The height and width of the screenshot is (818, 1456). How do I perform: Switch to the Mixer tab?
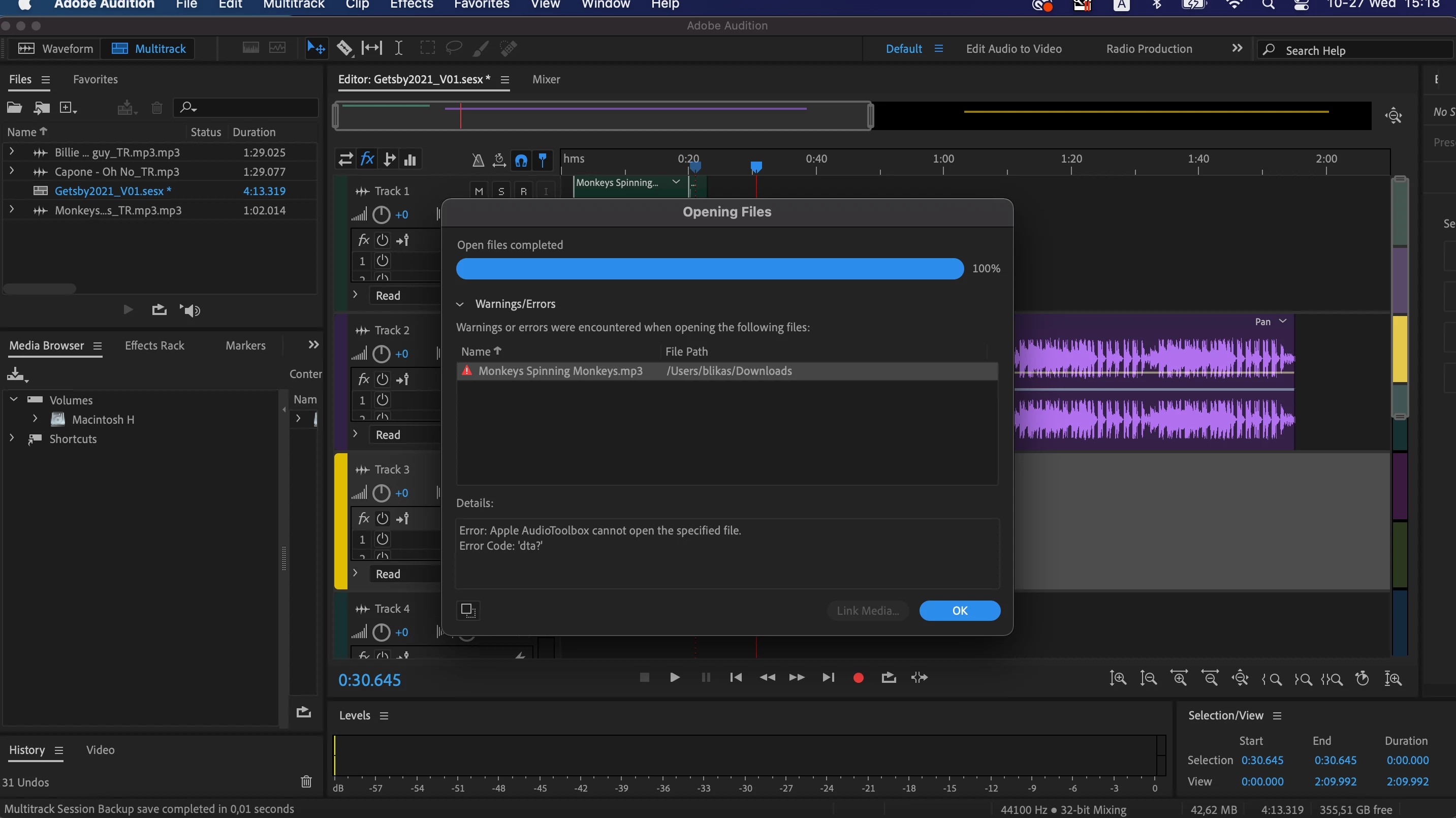coord(546,80)
